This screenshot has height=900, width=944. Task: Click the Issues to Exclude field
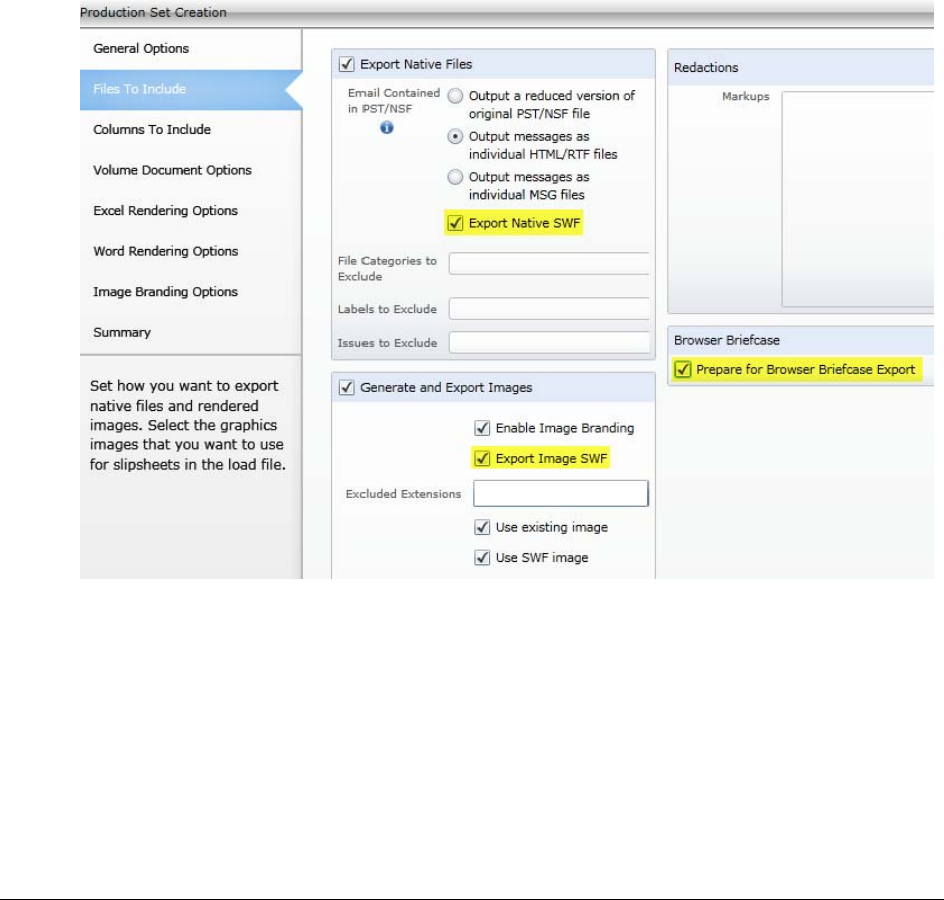(x=549, y=343)
